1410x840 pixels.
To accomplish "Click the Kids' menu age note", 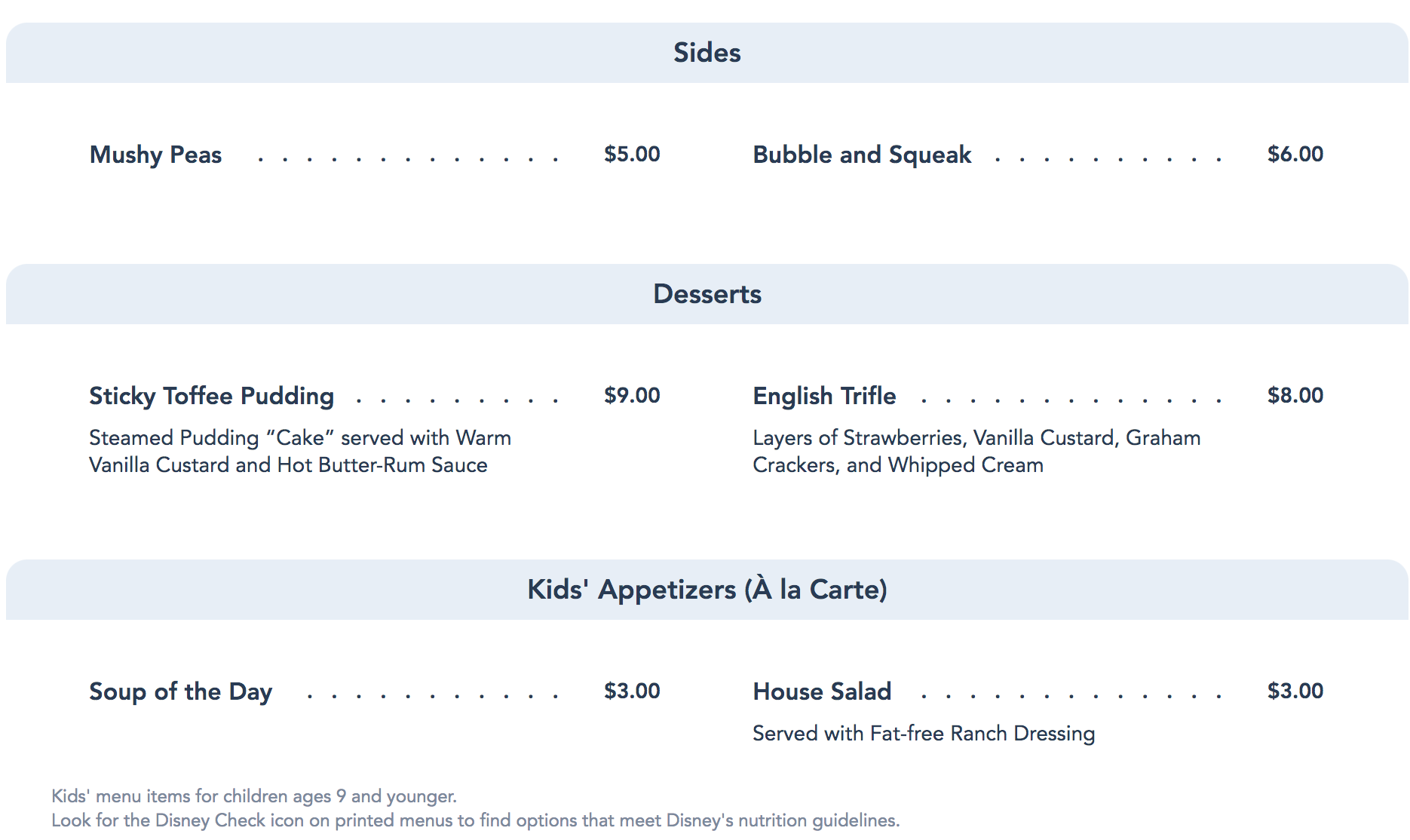I will 253,796.
